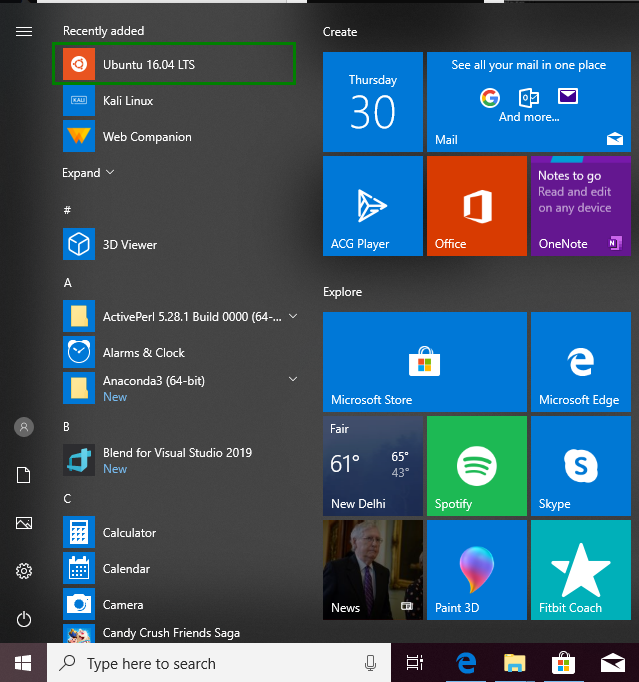Open the Skype tile
639x682 pixels.
[x=581, y=466]
